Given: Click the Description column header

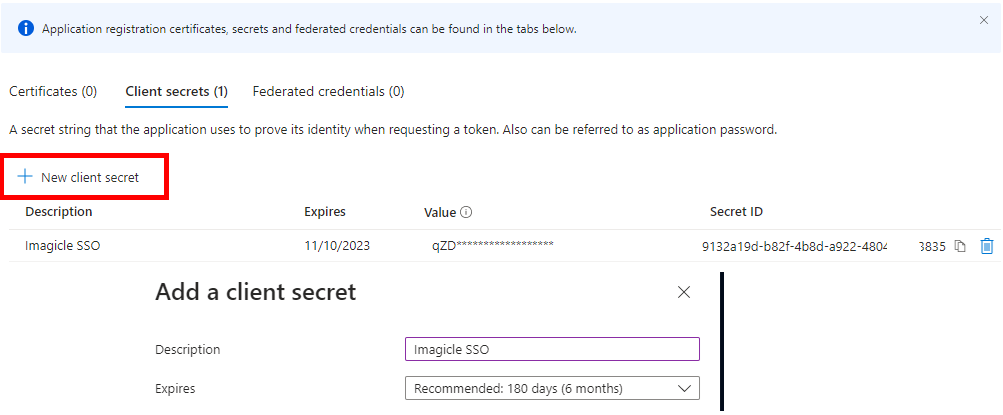Looking at the screenshot, I should click(59, 212).
